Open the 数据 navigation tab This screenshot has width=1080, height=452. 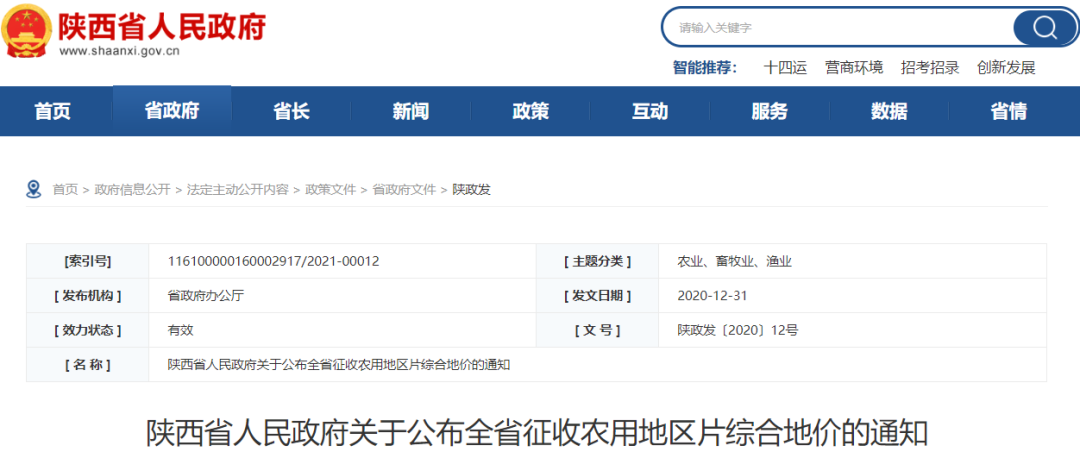pos(889,111)
